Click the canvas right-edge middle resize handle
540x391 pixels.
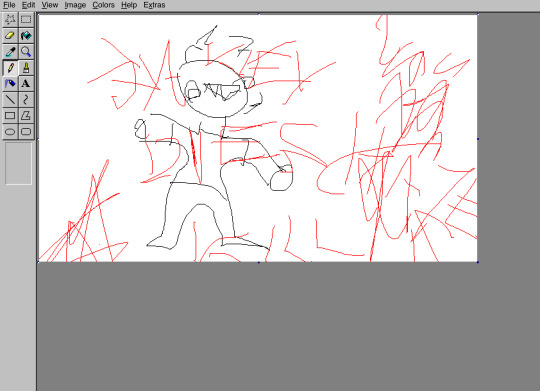[x=478, y=139]
